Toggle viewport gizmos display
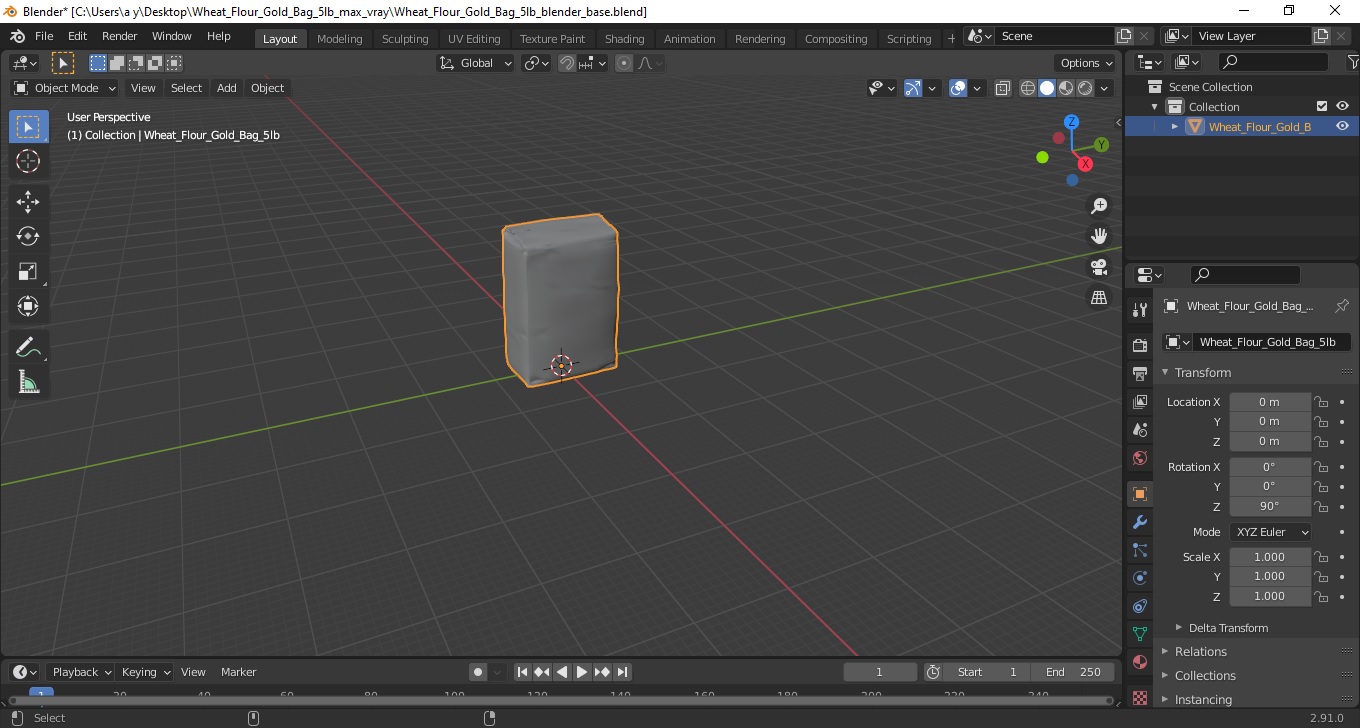1360x728 pixels. (x=913, y=88)
